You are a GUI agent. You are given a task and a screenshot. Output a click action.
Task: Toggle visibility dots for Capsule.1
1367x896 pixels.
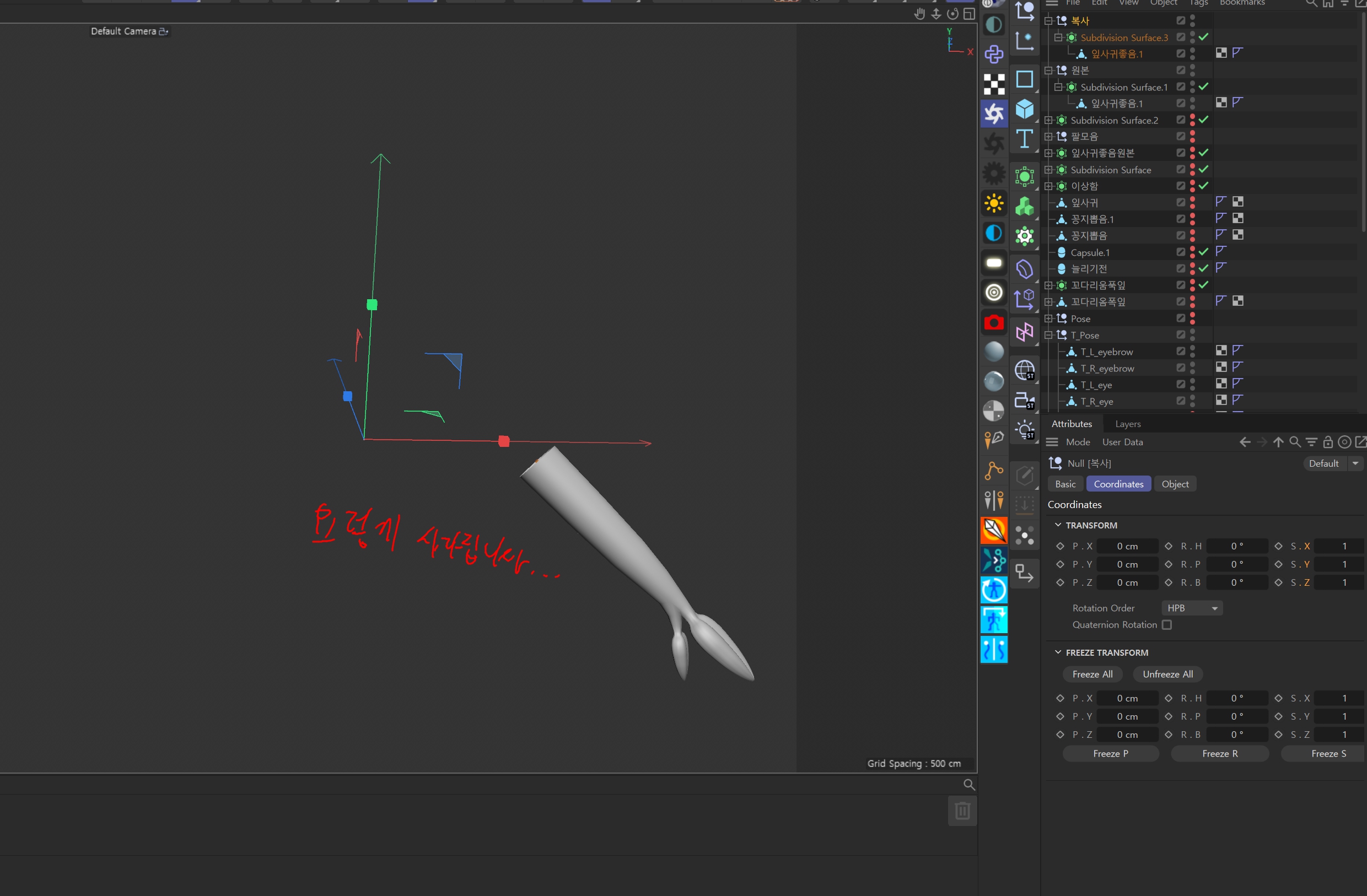[1192, 252]
